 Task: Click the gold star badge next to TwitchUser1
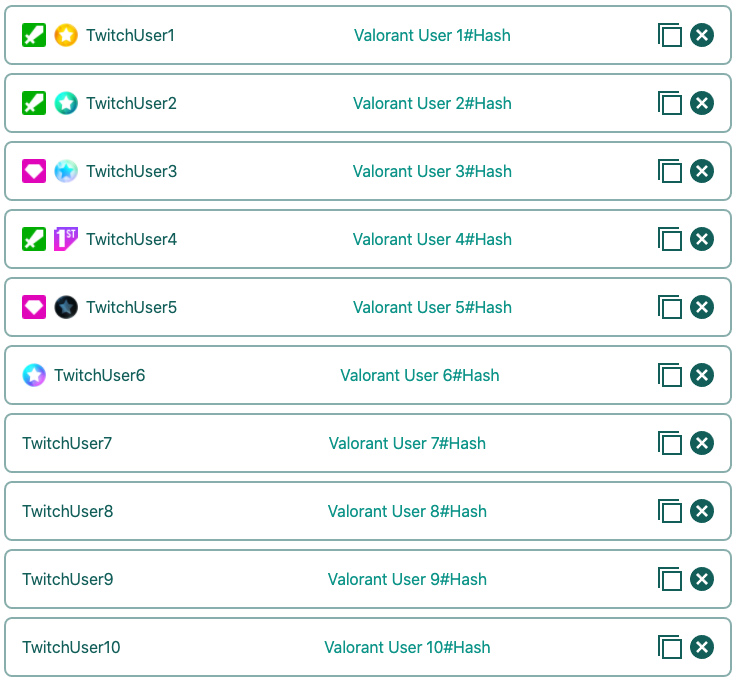tap(66, 35)
